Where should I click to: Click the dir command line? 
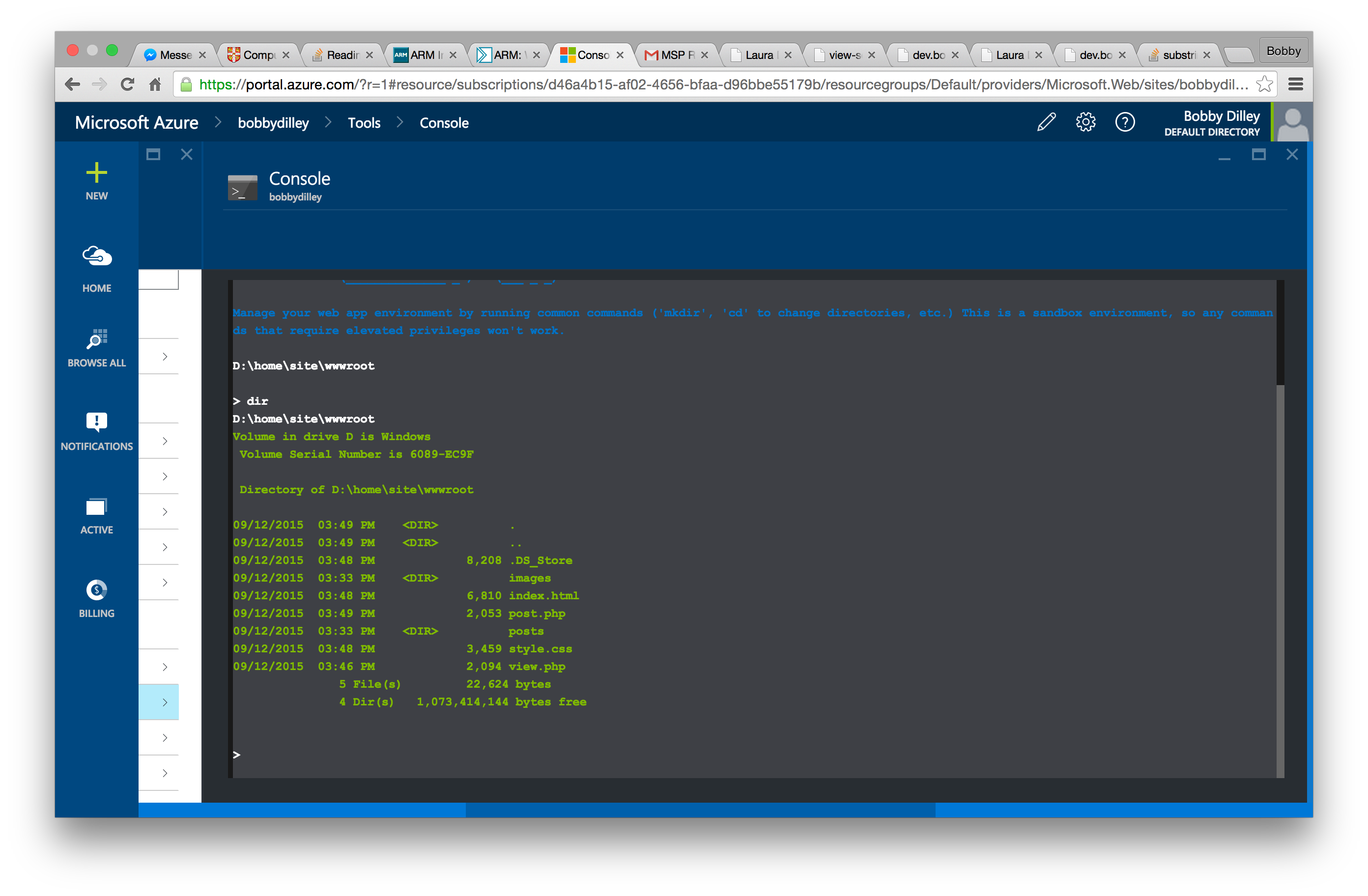(x=251, y=400)
